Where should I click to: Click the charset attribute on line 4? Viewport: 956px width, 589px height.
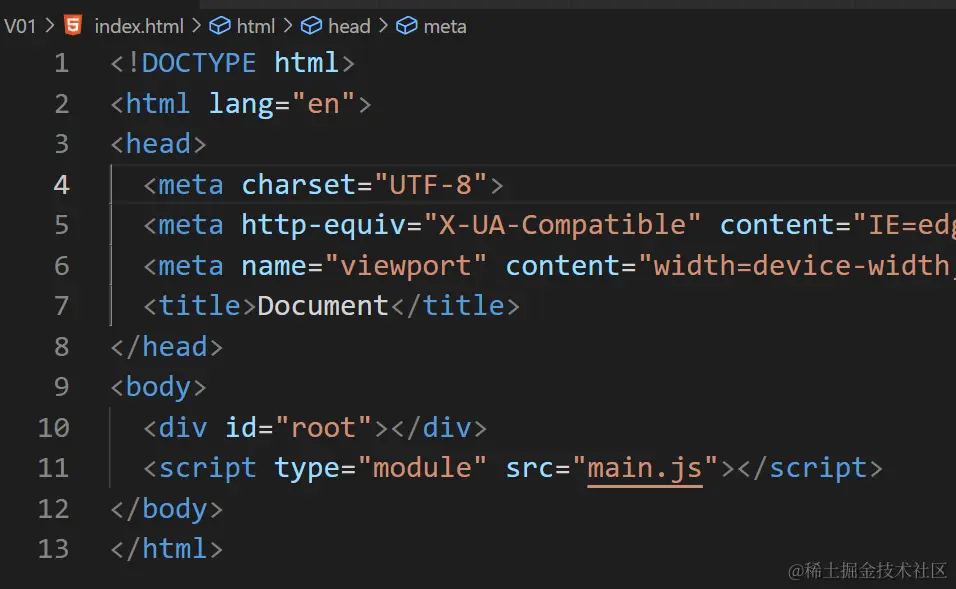pos(299,185)
